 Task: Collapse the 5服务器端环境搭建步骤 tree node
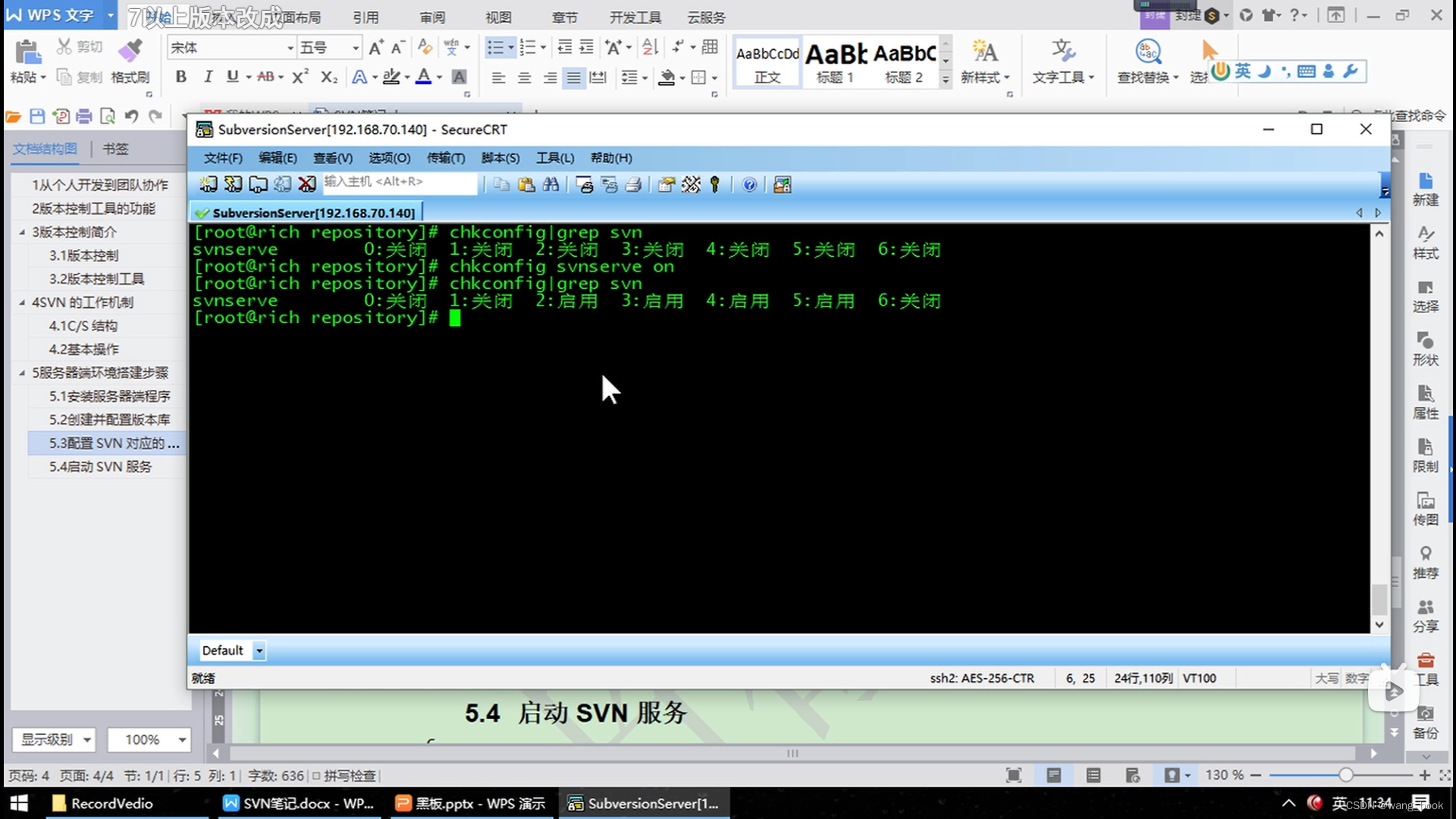[x=22, y=372]
